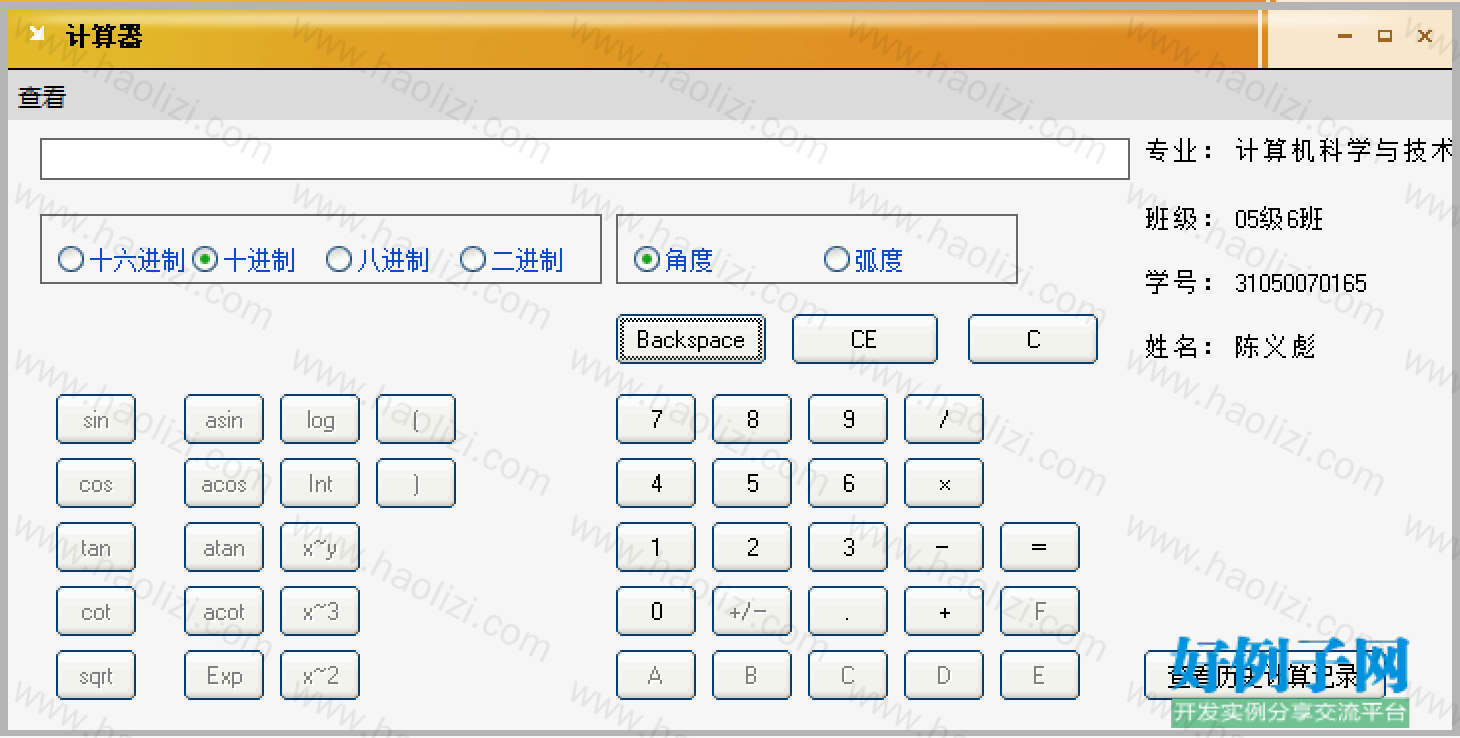
Task: Click digit 0 button
Action: (656, 611)
